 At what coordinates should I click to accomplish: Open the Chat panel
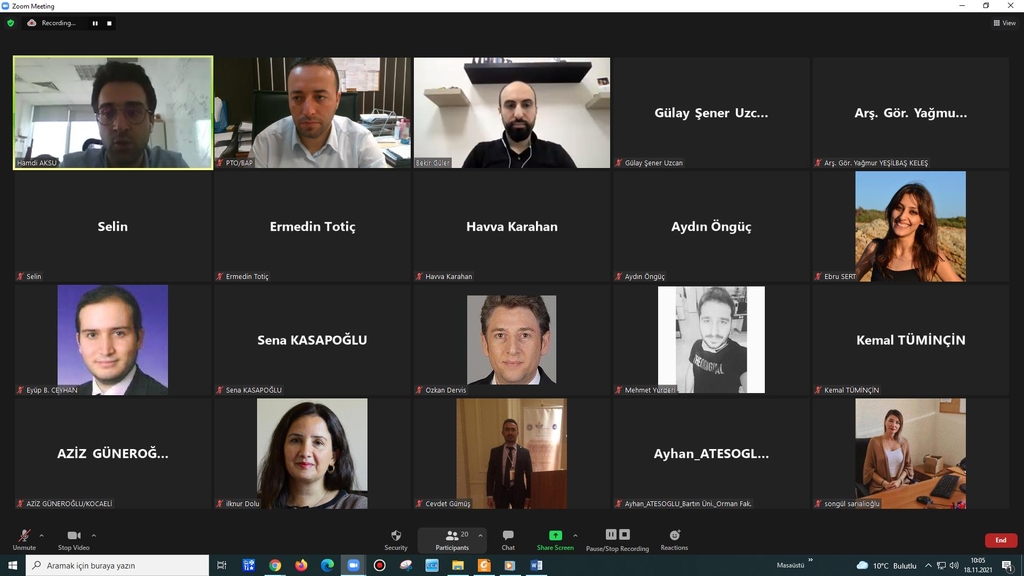tap(508, 539)
